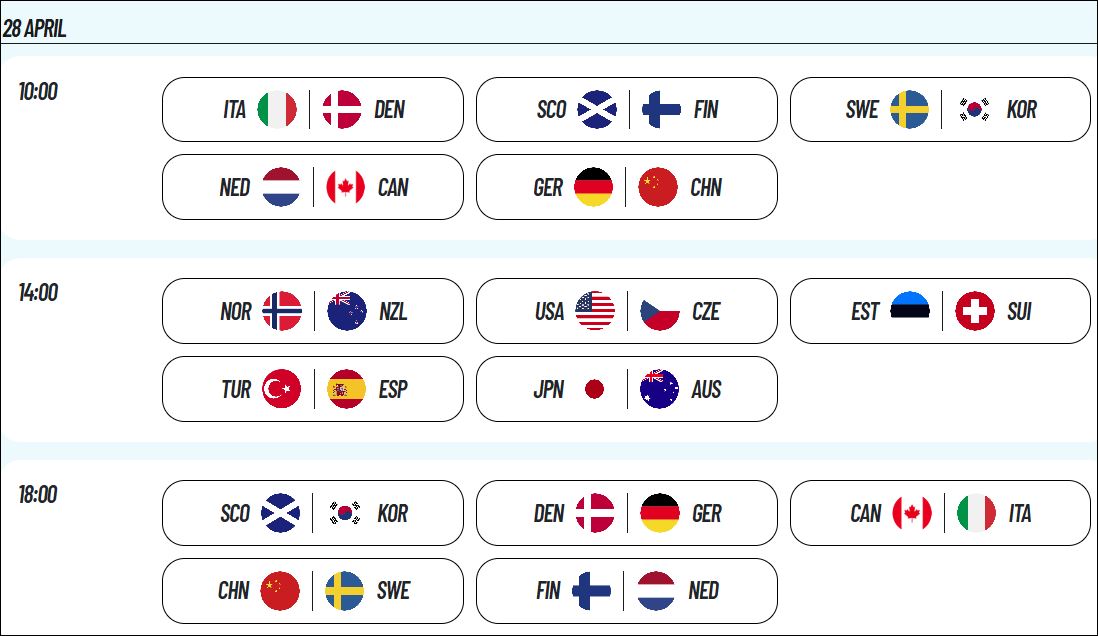Click New Zealand flag in NOR vs NZL match
Image resolution: width=1098 pixels, height=636 pixels.
[x=347, y=311]
